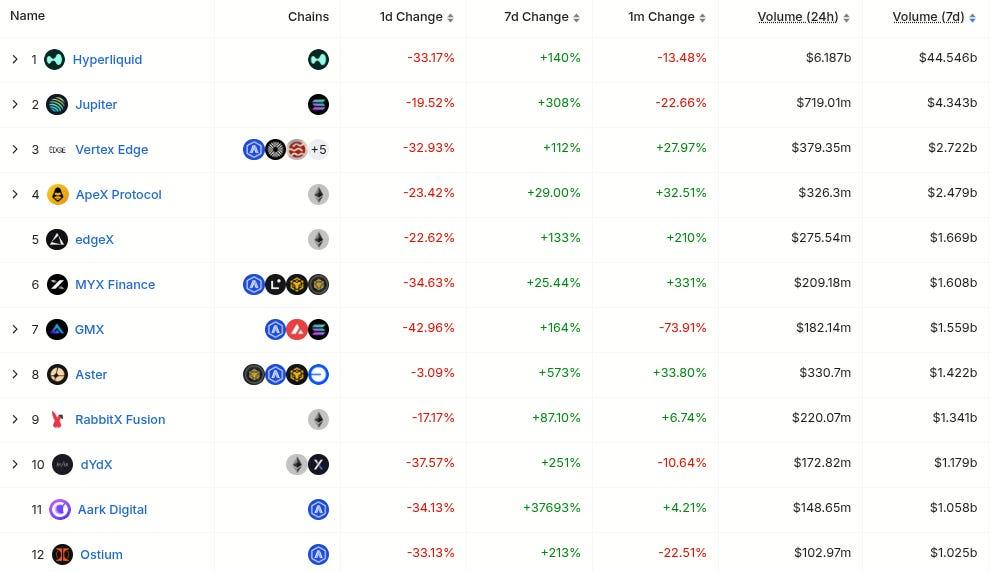Click the Hyperliquid logo icon

pos(54,60)
